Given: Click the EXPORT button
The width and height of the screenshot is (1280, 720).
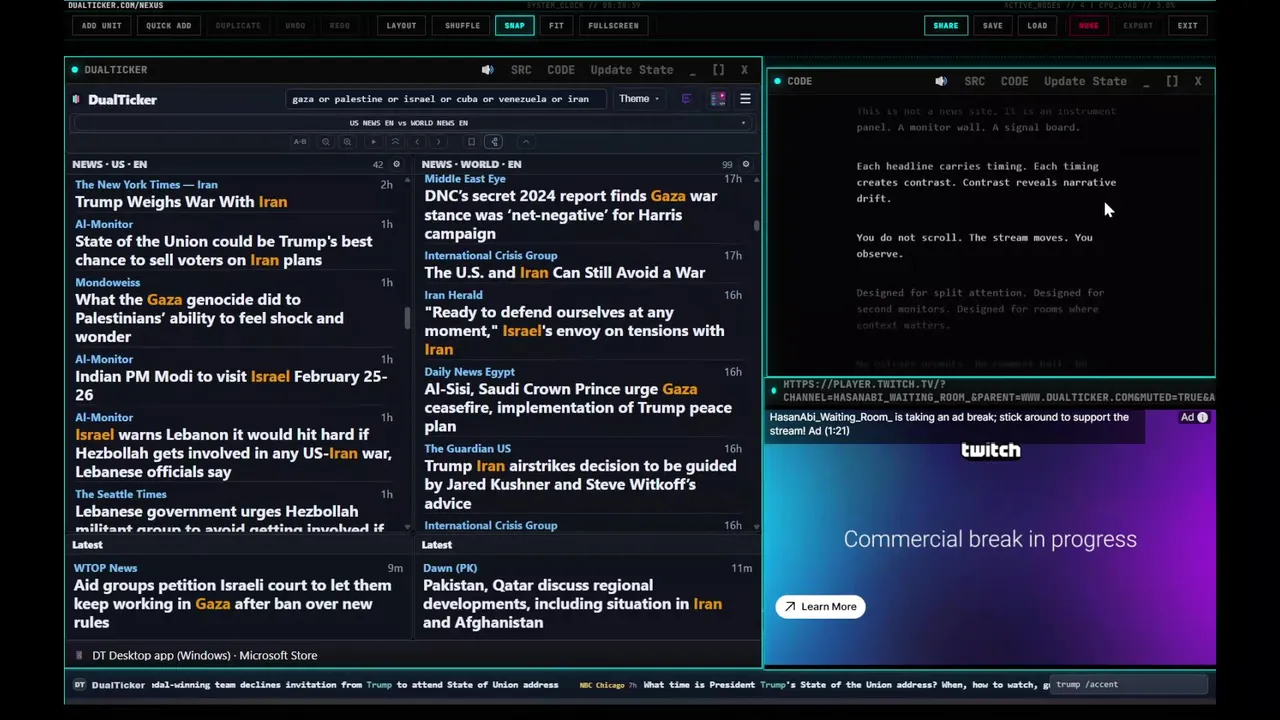Looking at the screenshot, I should pyautogui.click(x=1138, y=25).
